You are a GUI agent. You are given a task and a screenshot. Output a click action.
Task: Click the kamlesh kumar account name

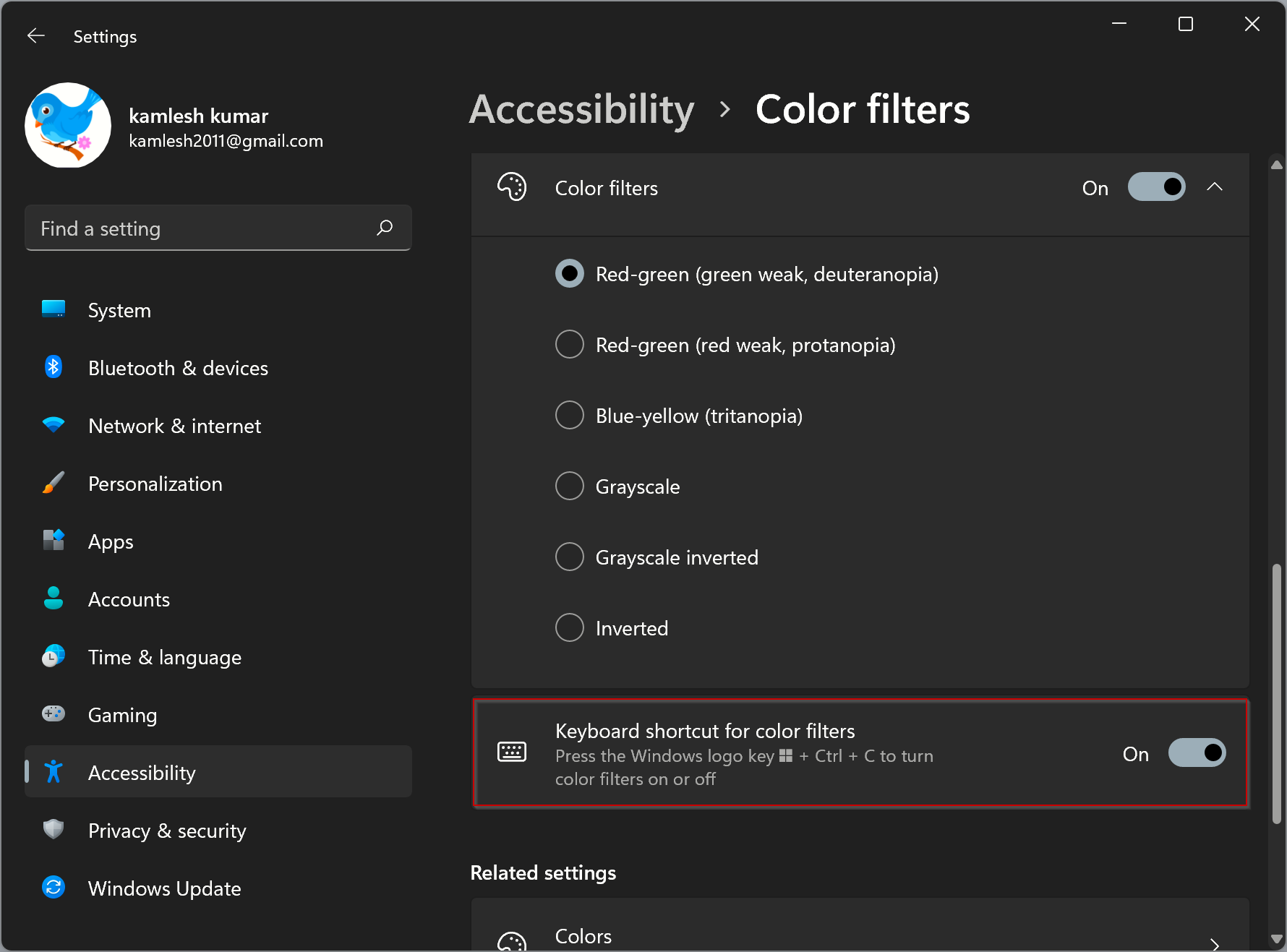coord(199,116)
